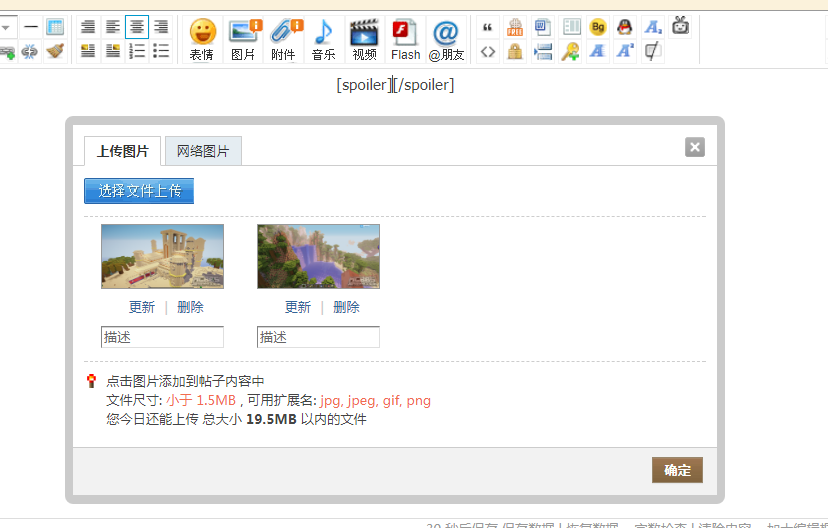828x528 pixels.
Task: Apply justify alignment icon
Action: coord(88,26)
